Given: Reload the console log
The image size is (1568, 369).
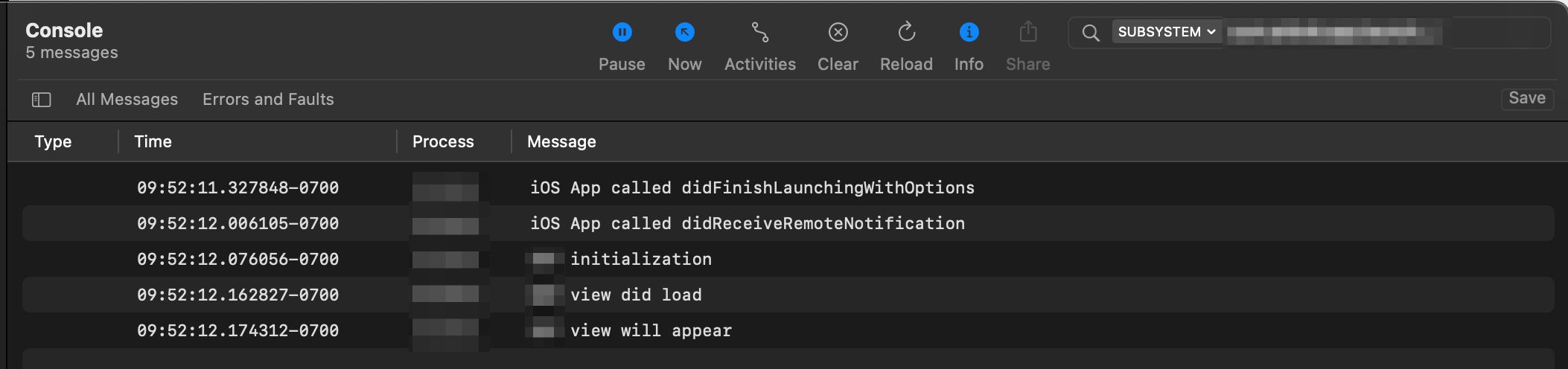Looking at the screenshot, I should click(906, 33).
